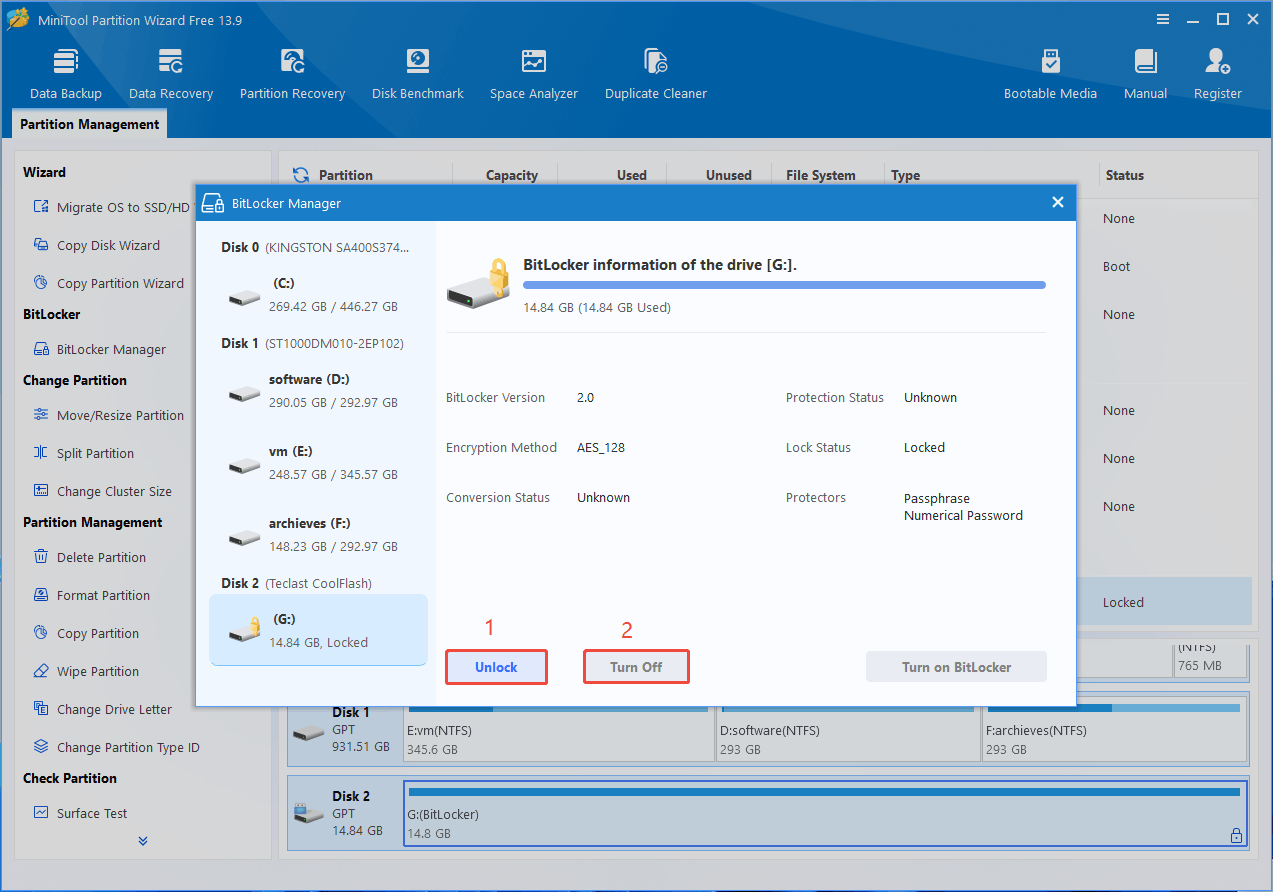
Task: Sort by Capacity column header
Action: coord(512,175)
